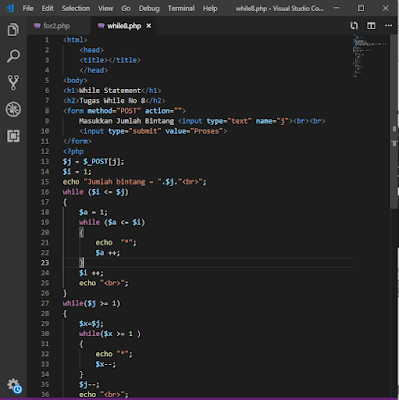
Task: Maximize the Visual Studio Code window
Action: pos(361,8)
